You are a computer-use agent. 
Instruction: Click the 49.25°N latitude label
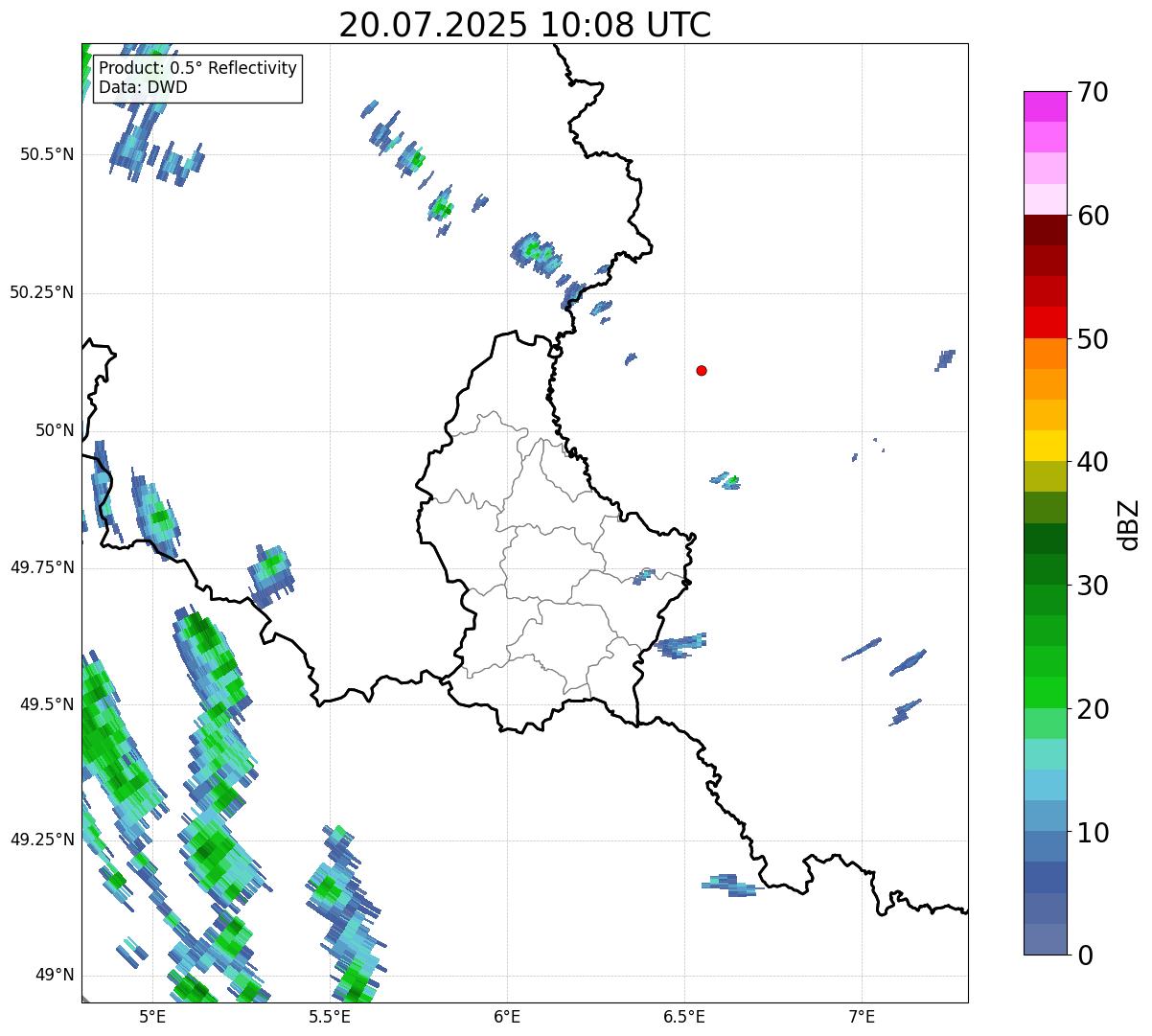pyautogui.click(x=41, y=840)
